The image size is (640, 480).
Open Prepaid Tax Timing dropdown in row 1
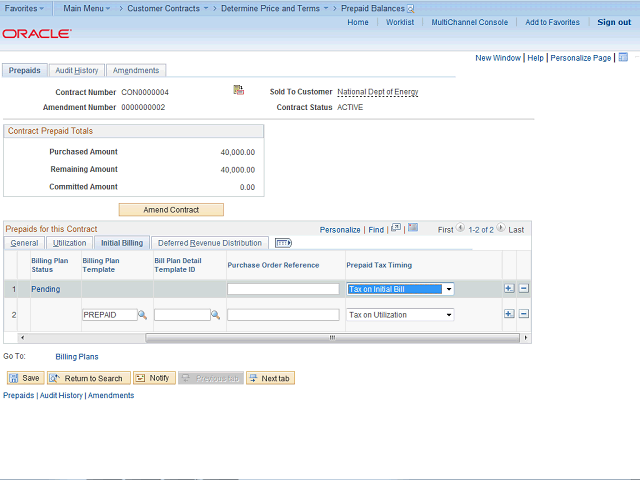point(448,289)
